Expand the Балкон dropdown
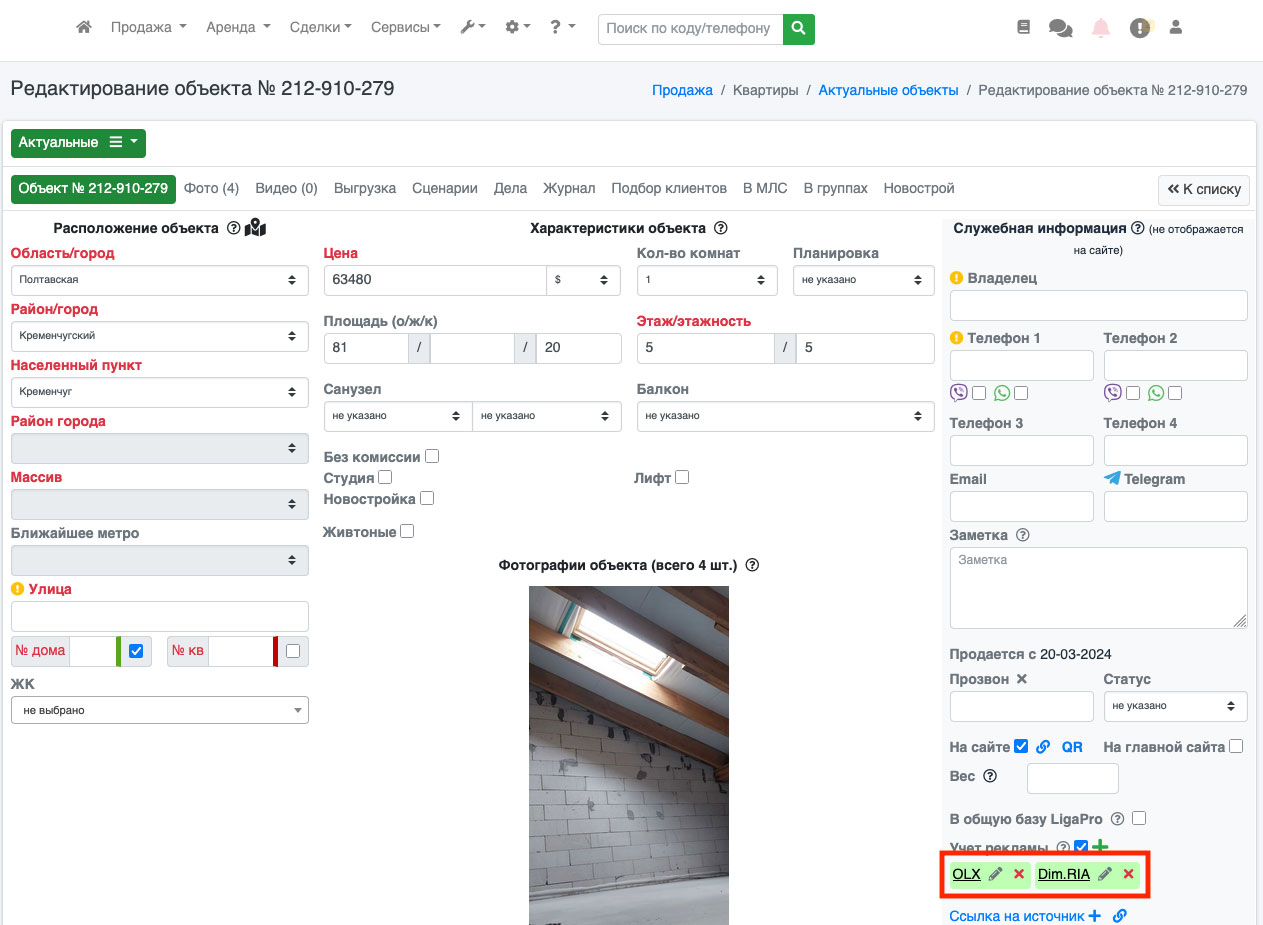 [785, 416]
